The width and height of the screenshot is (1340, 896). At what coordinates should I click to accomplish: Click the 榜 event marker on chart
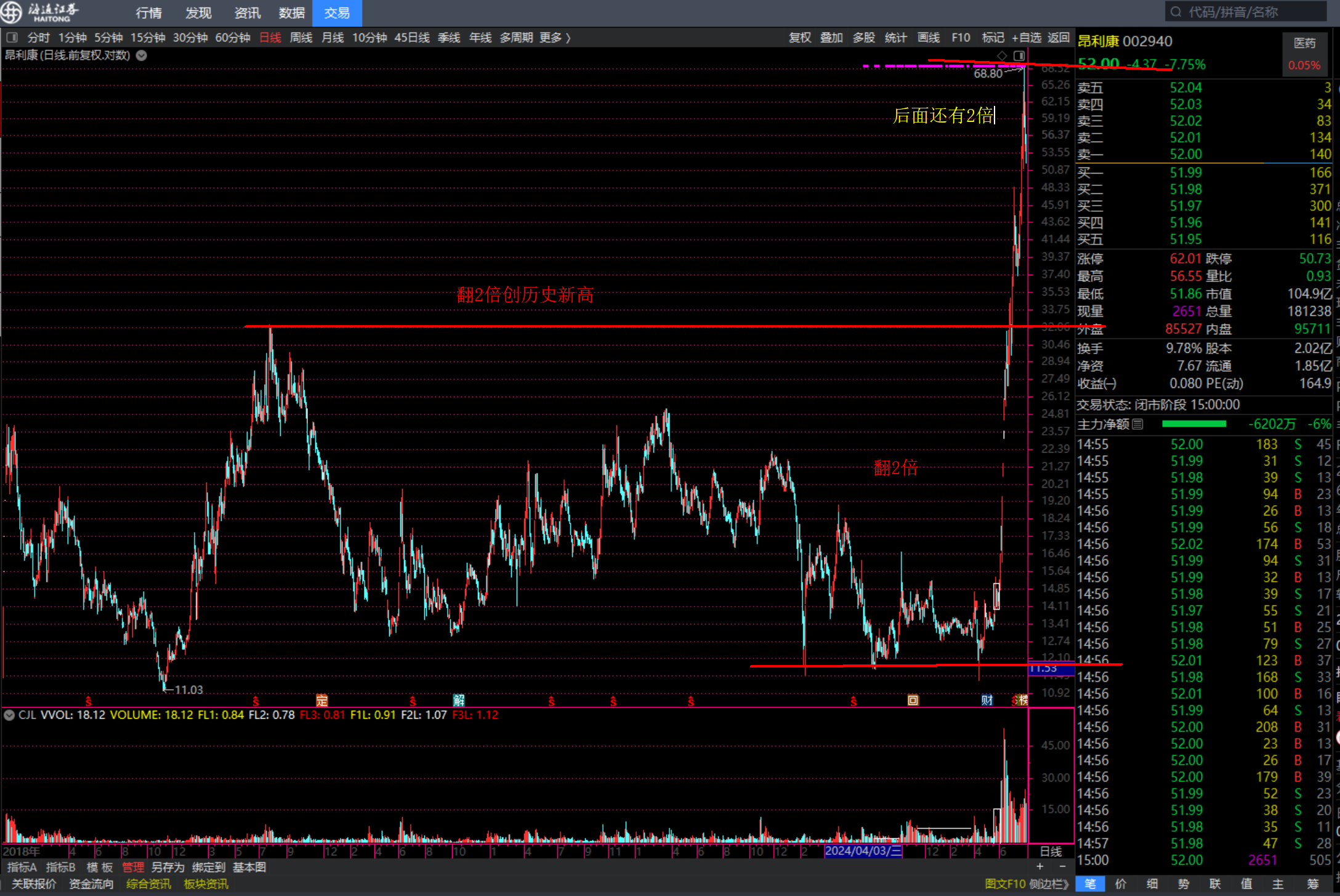(1023, 700)
